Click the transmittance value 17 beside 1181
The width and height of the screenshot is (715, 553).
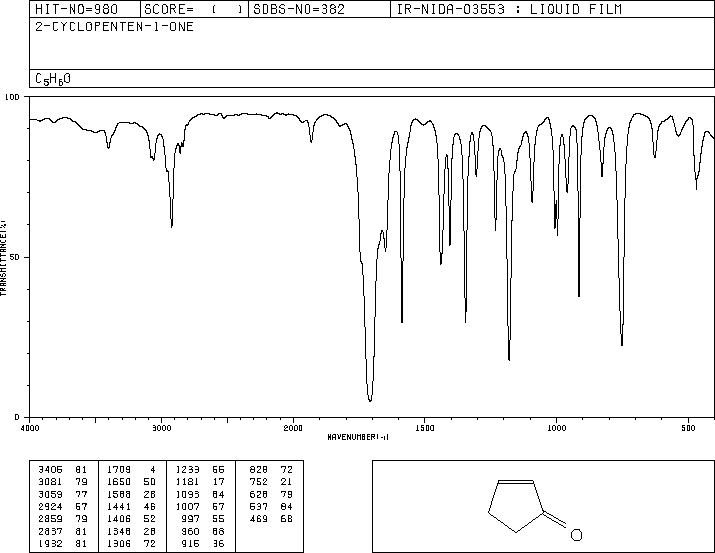[218, 482]
